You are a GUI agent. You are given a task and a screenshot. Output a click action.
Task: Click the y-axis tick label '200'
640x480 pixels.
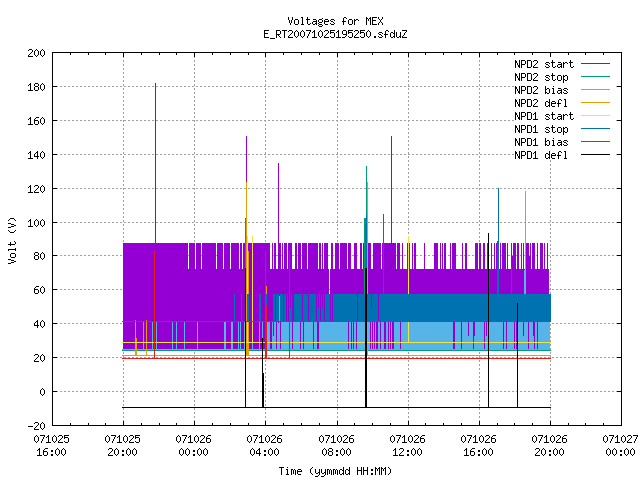(x=36, y=53)
